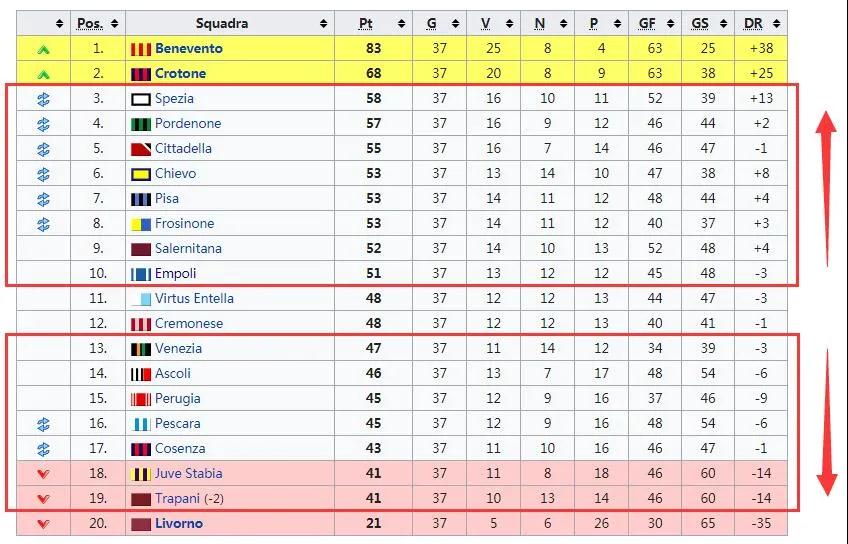
Task: Open the Virtus Entella team link
Action: (x=194, y=298)
